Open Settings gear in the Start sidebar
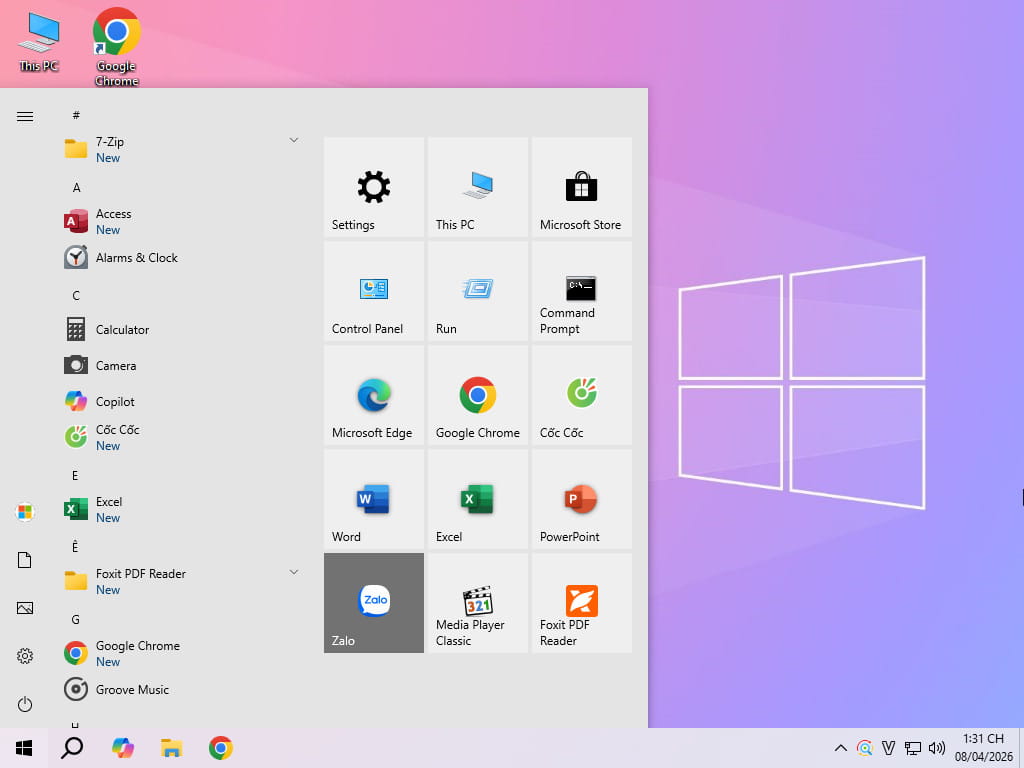 click(25, 656)
